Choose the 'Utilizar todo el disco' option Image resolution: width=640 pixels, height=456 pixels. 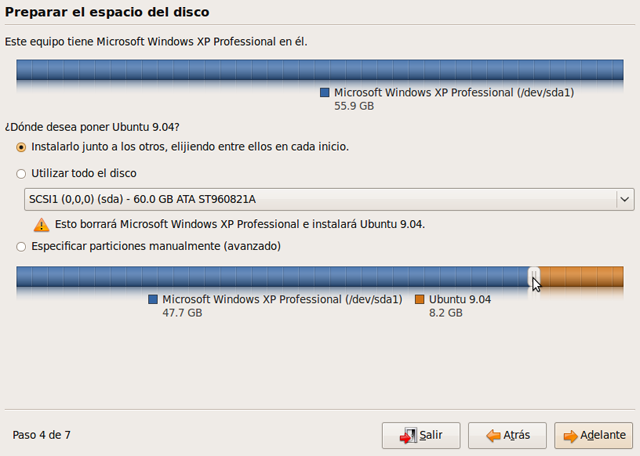coord(22,173)
